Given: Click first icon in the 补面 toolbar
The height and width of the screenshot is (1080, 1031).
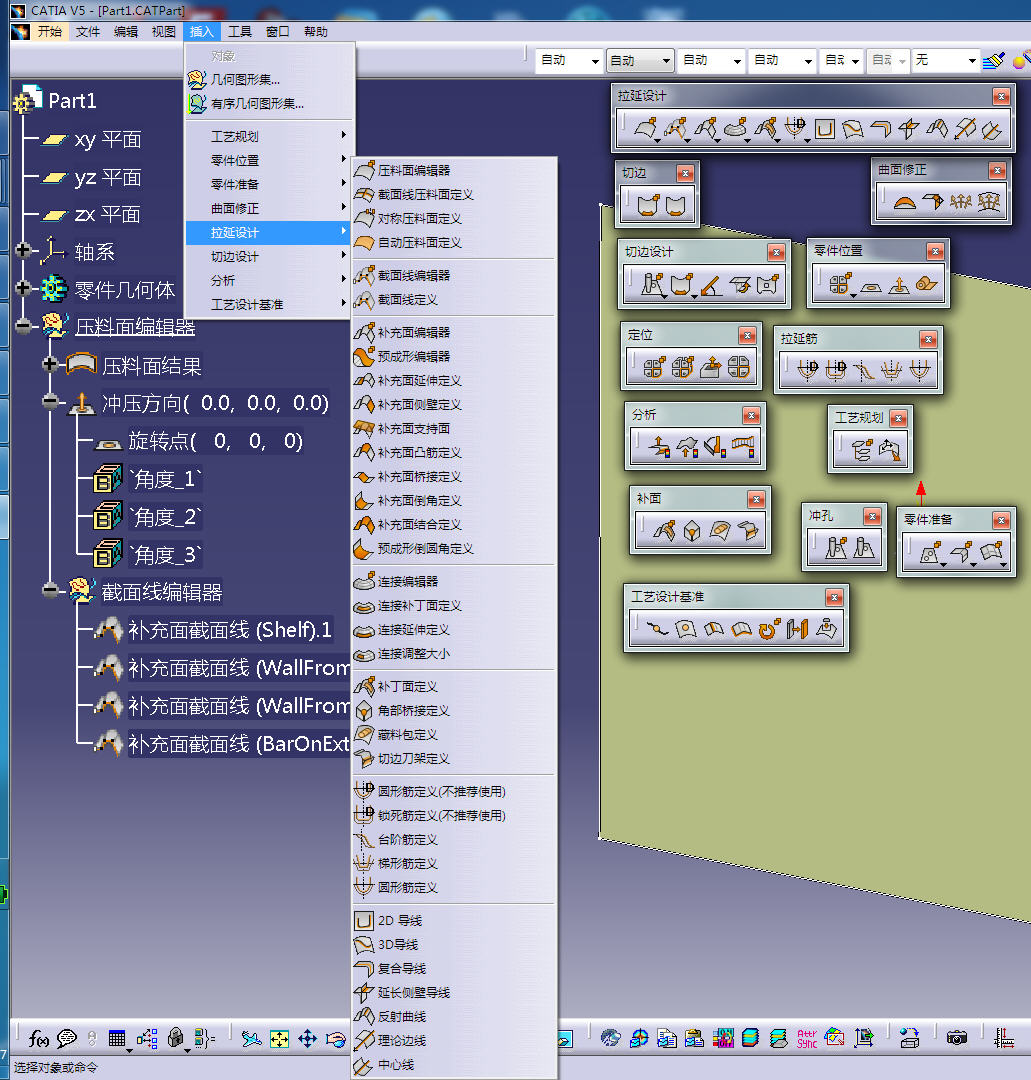Looking at the screenshot, I should [x=665, y=532].
